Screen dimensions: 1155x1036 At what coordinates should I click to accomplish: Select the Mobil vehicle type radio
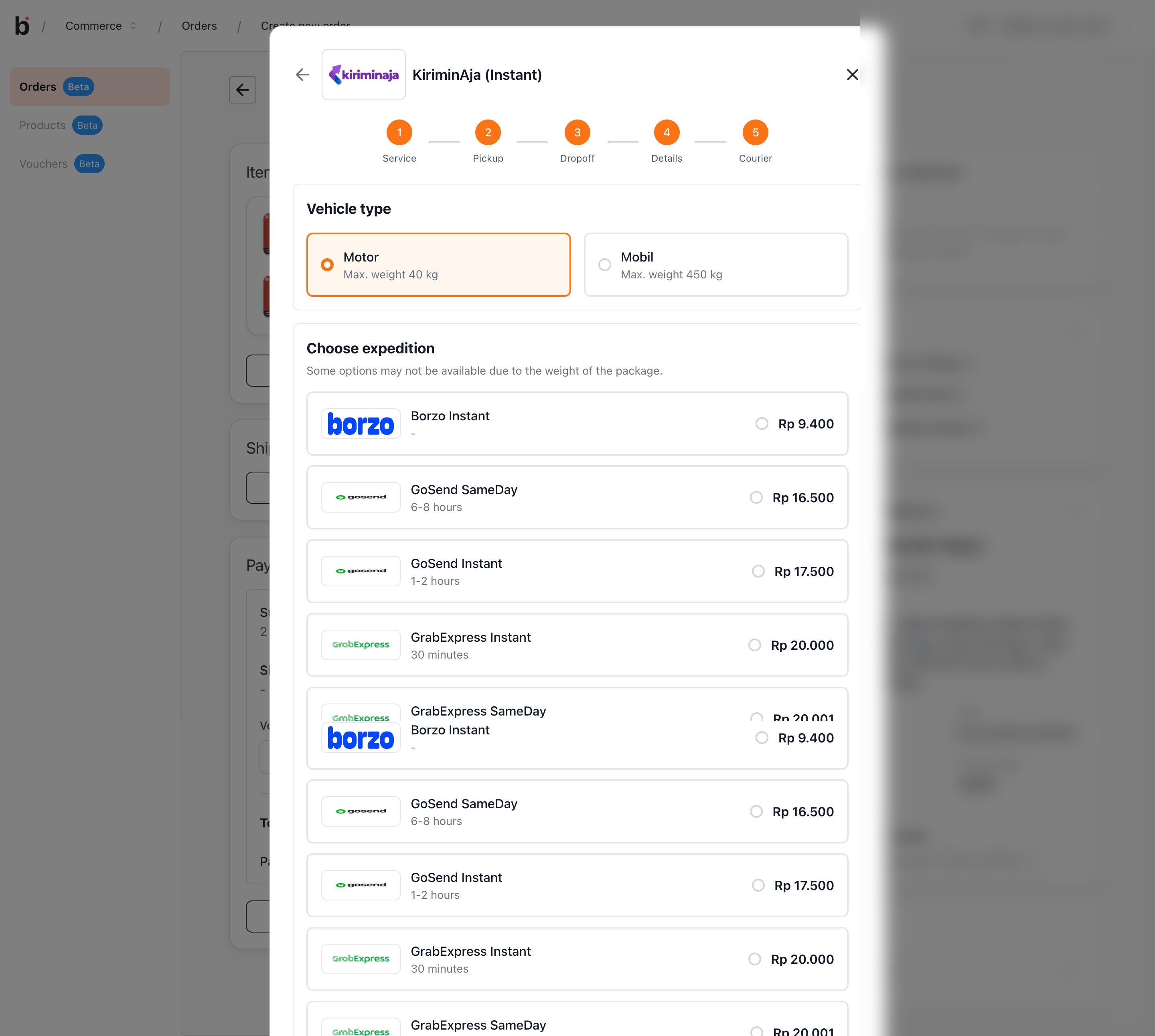pos(604,265)
